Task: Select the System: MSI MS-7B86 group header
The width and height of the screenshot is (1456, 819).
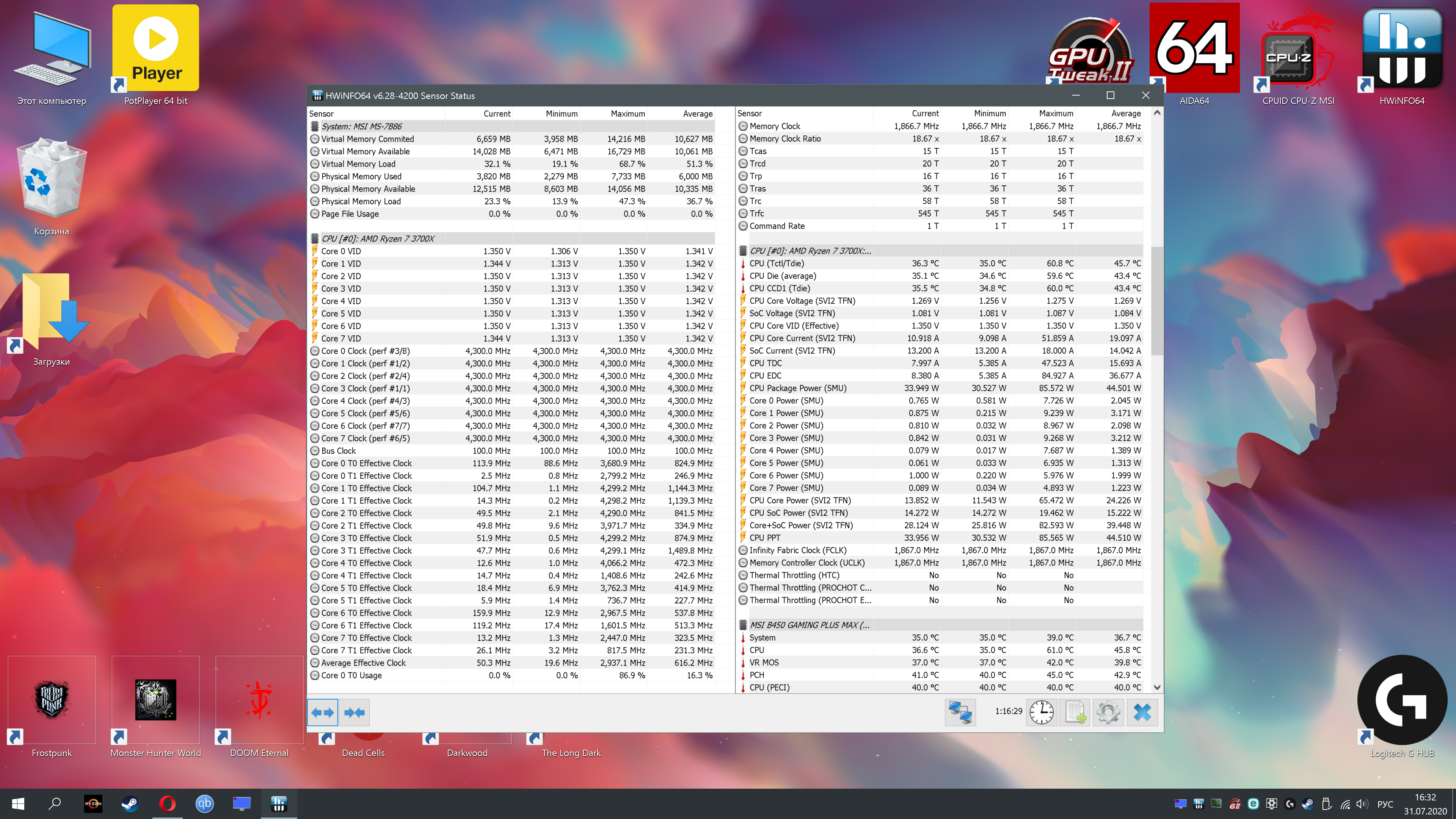Action: tap(362, 126)
